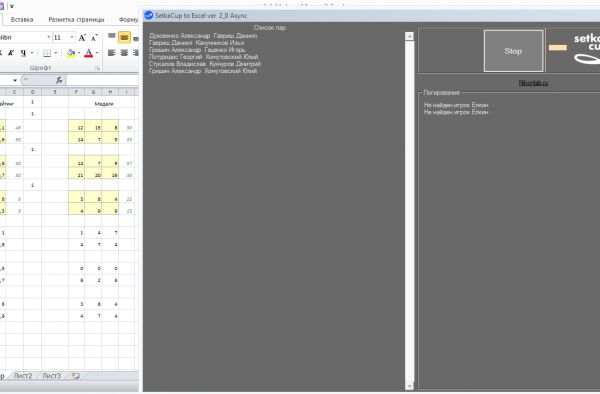
Task: Expand the fill color dropdown arrow
Action: point(79,53)
